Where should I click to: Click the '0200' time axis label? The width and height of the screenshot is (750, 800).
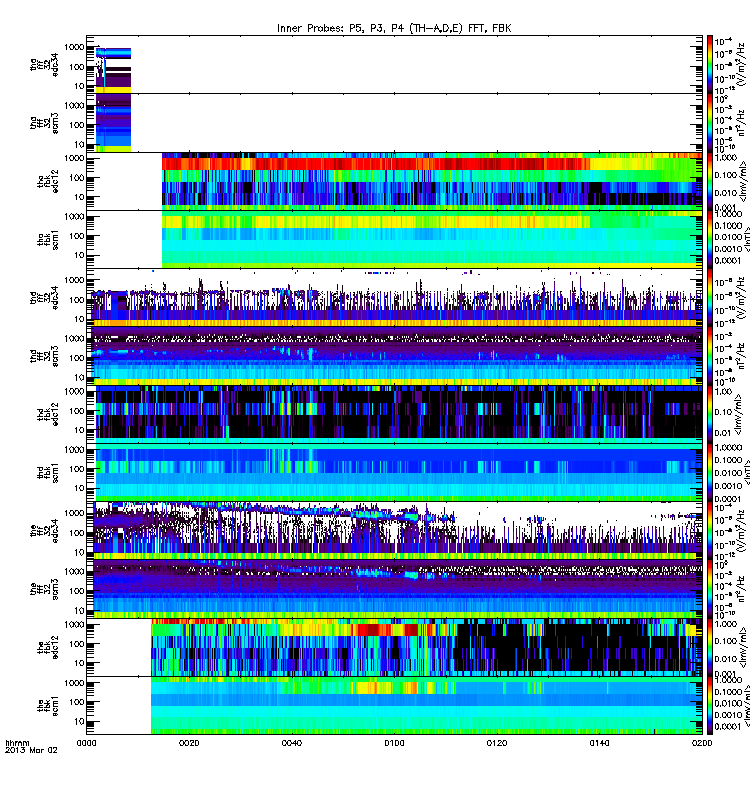coord(702,743)
